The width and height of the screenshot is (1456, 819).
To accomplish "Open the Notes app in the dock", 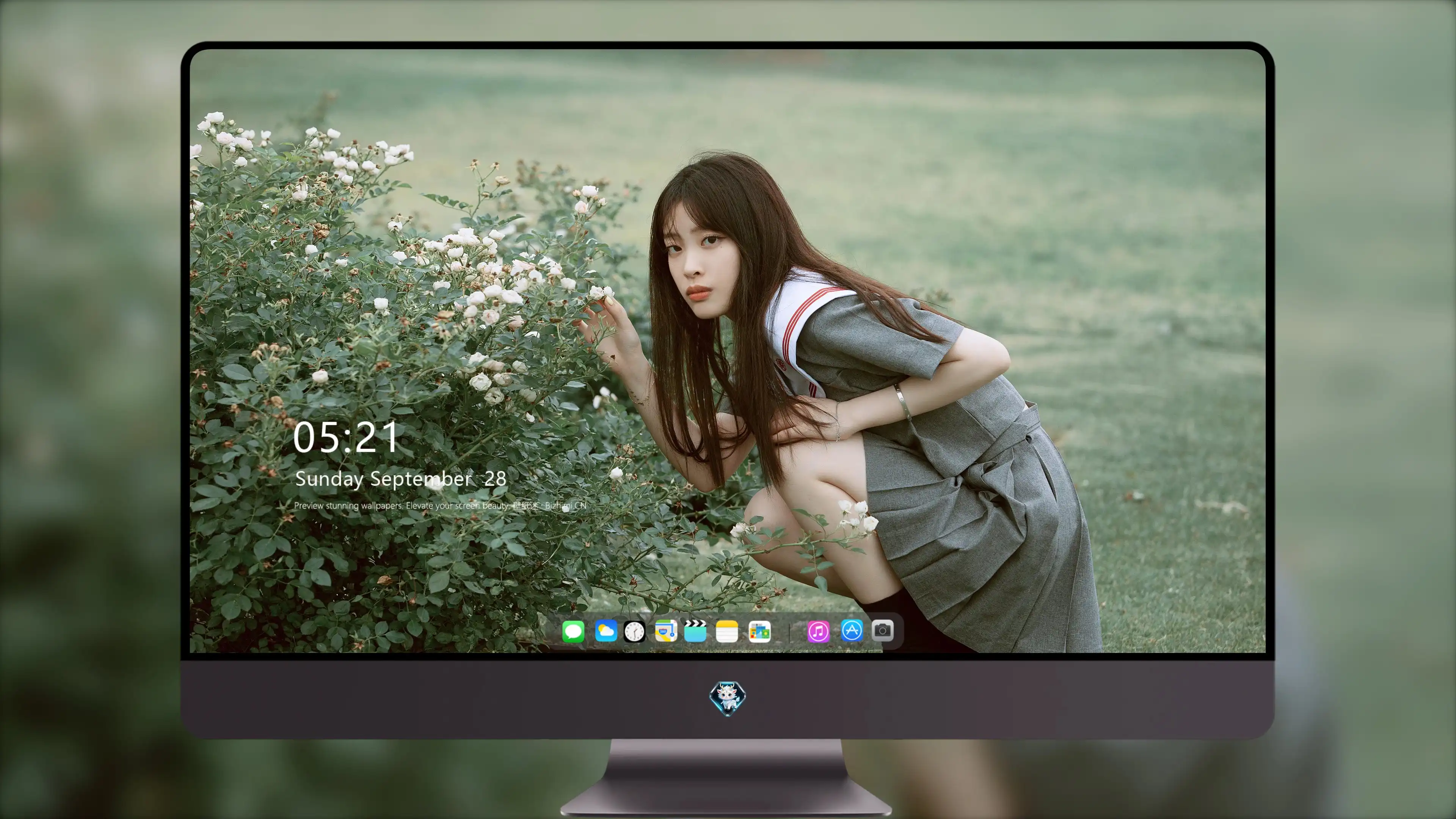I will click(x=727, y=631).
